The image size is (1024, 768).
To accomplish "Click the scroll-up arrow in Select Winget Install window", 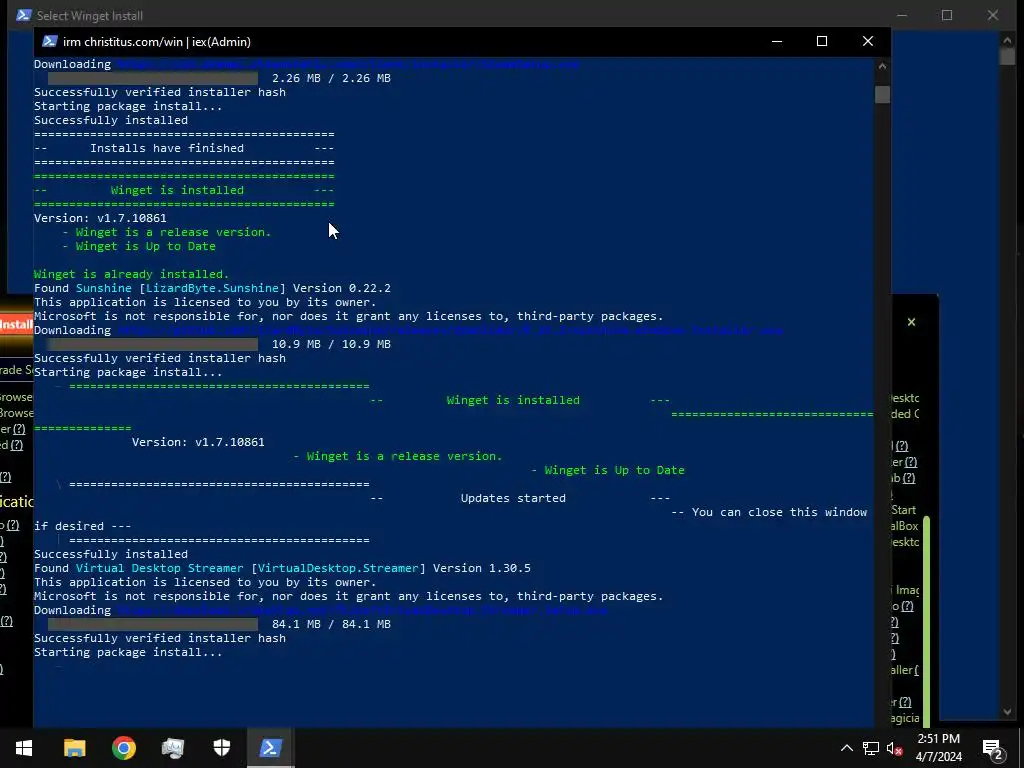I will coord(1007,40).
